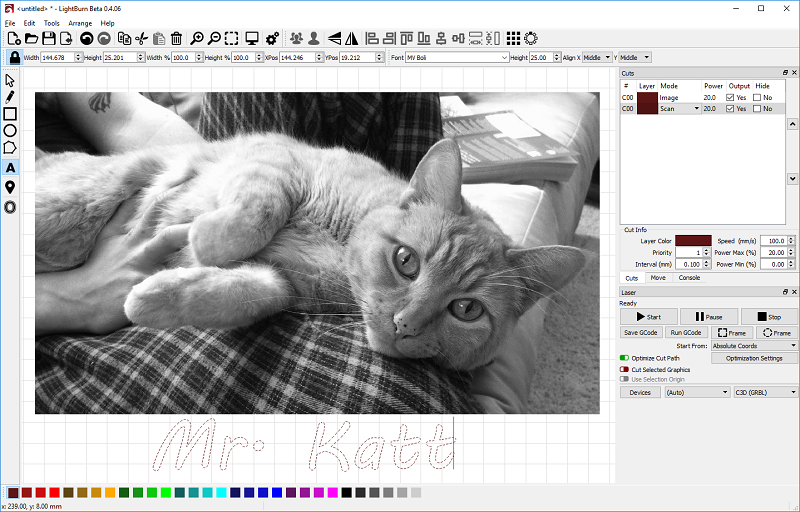Image resolution: width=800 pixels, height=512 pixels.
Task: Open the Font dropdown showing MV Boli
Action: 457,58
